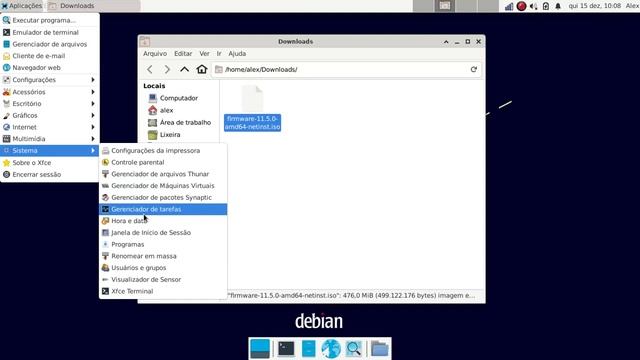Go back with the left arrow button
The width and height of the screenshot is (640, 360).
[150, 69]
